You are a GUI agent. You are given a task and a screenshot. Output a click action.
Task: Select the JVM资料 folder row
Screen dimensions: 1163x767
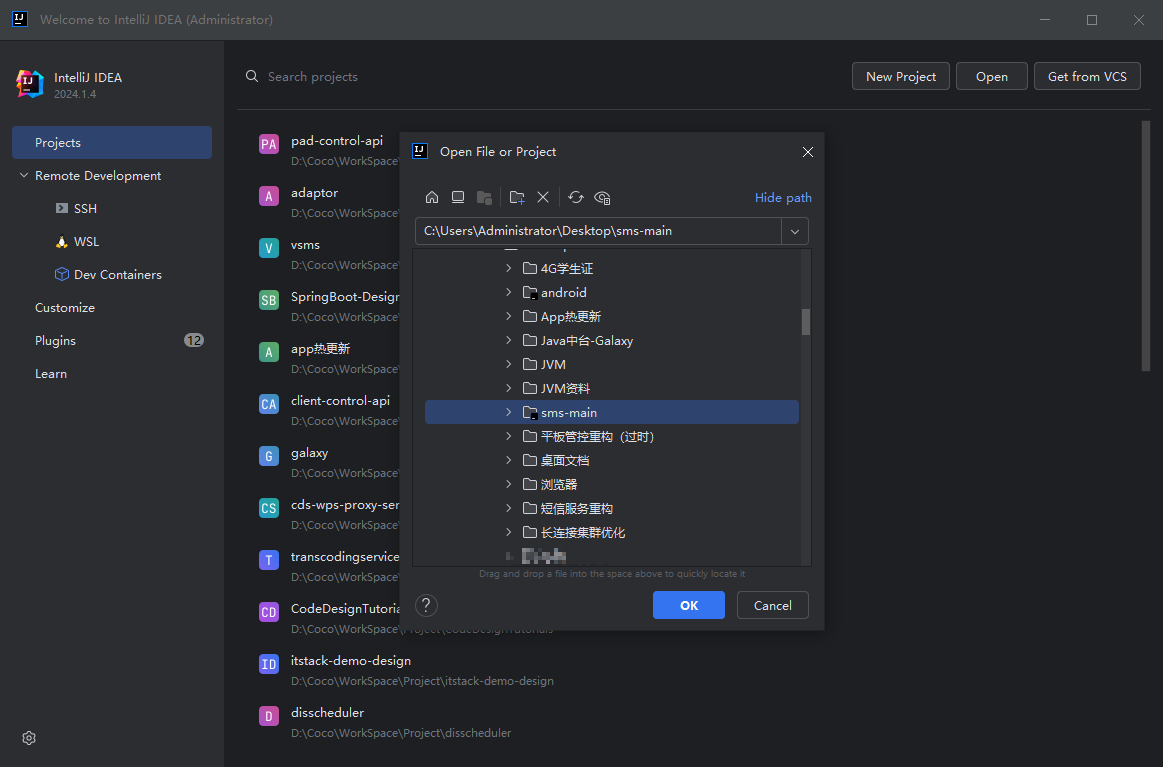[612, 388]
